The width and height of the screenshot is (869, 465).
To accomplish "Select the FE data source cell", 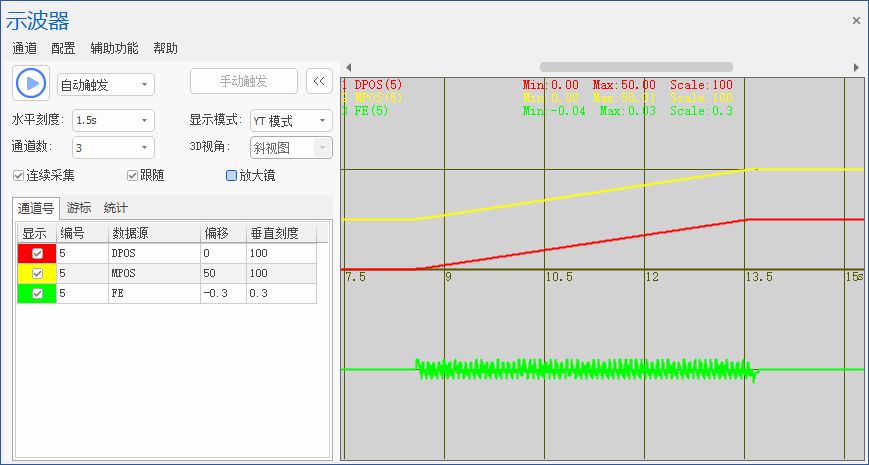I will pos(154,293).
